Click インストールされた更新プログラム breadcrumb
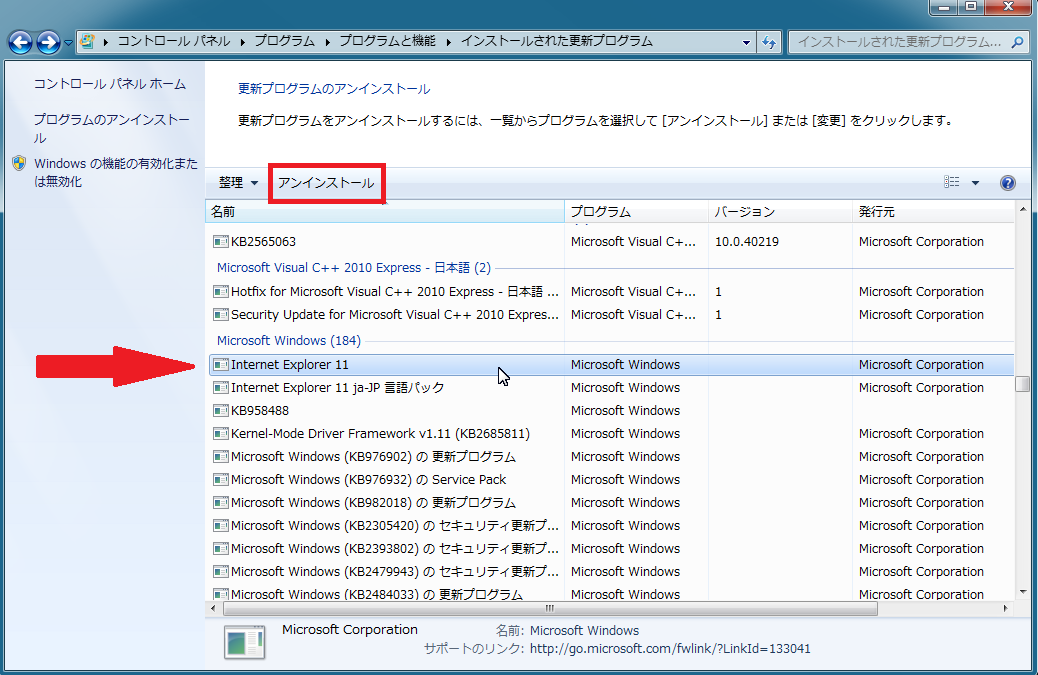 click(557, 41)
